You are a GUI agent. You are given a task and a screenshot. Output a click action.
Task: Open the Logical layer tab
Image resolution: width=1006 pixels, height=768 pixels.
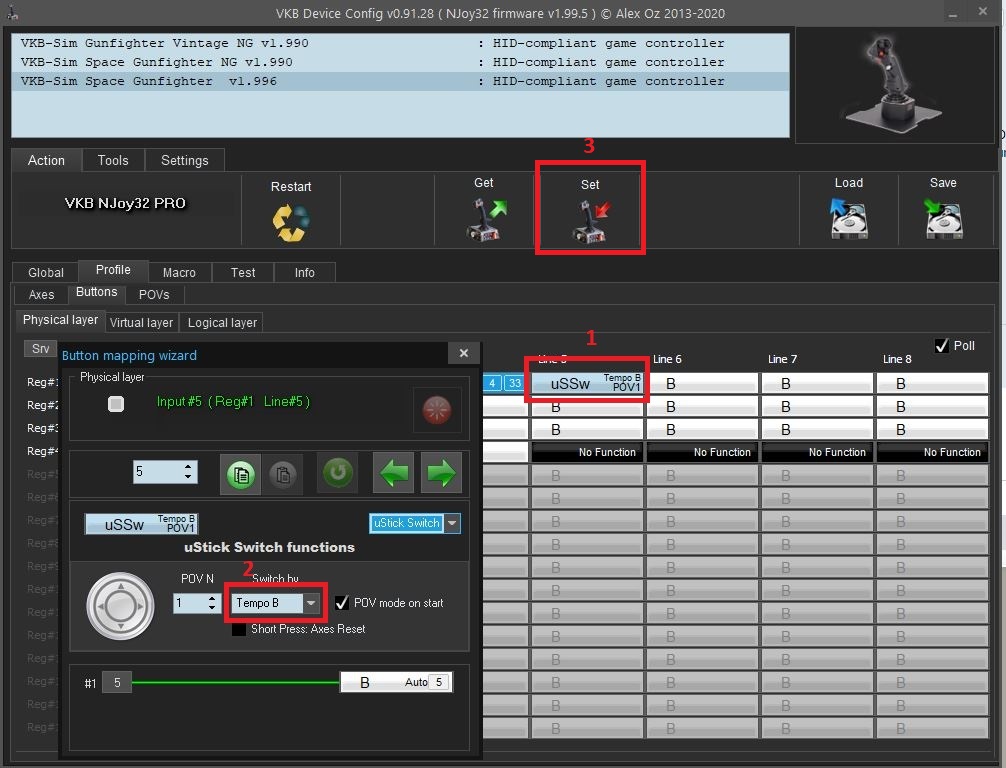point(222,323)
